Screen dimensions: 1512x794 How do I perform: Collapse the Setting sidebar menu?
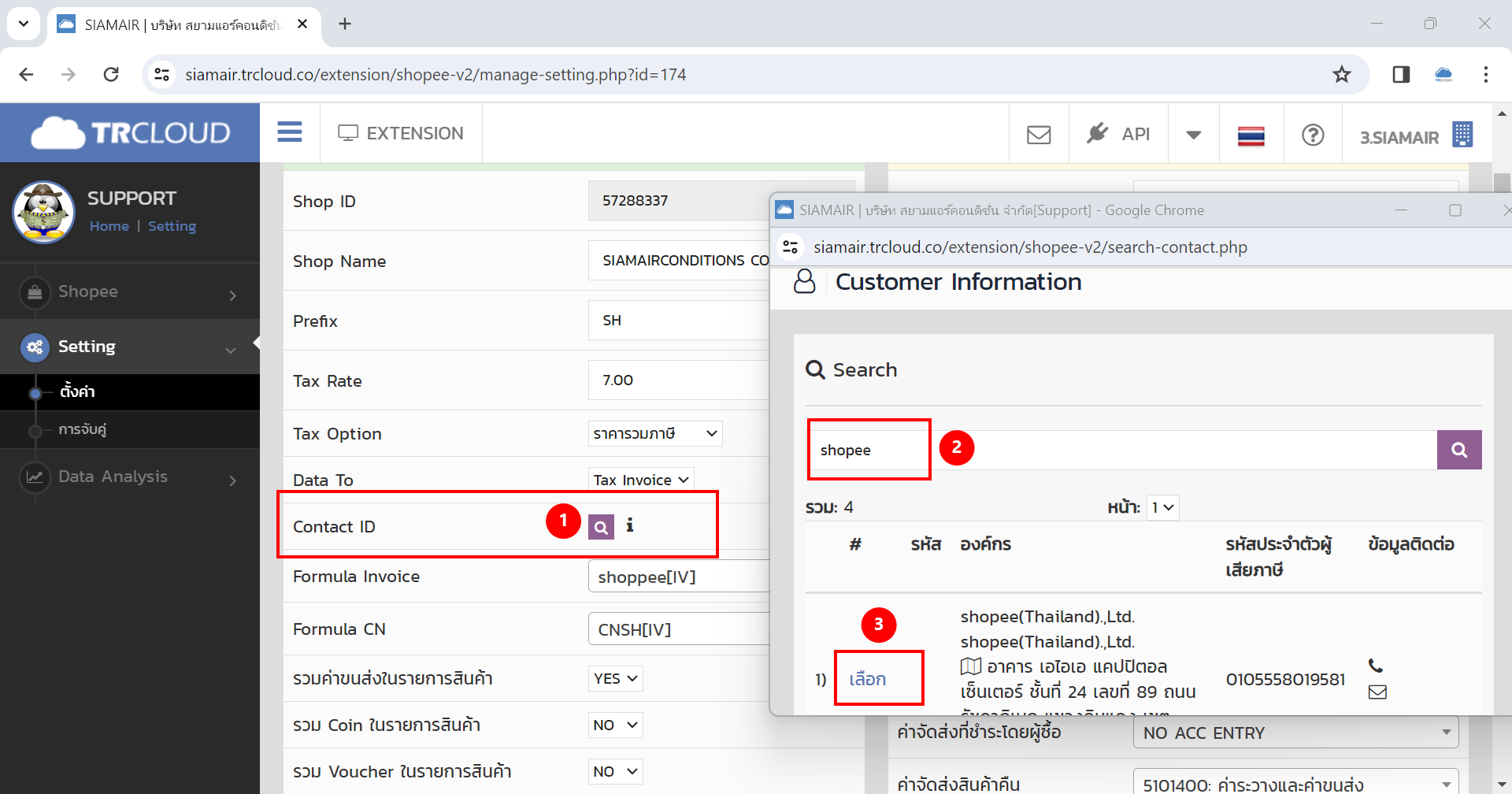pyautogui.click(x=130, y=347)
